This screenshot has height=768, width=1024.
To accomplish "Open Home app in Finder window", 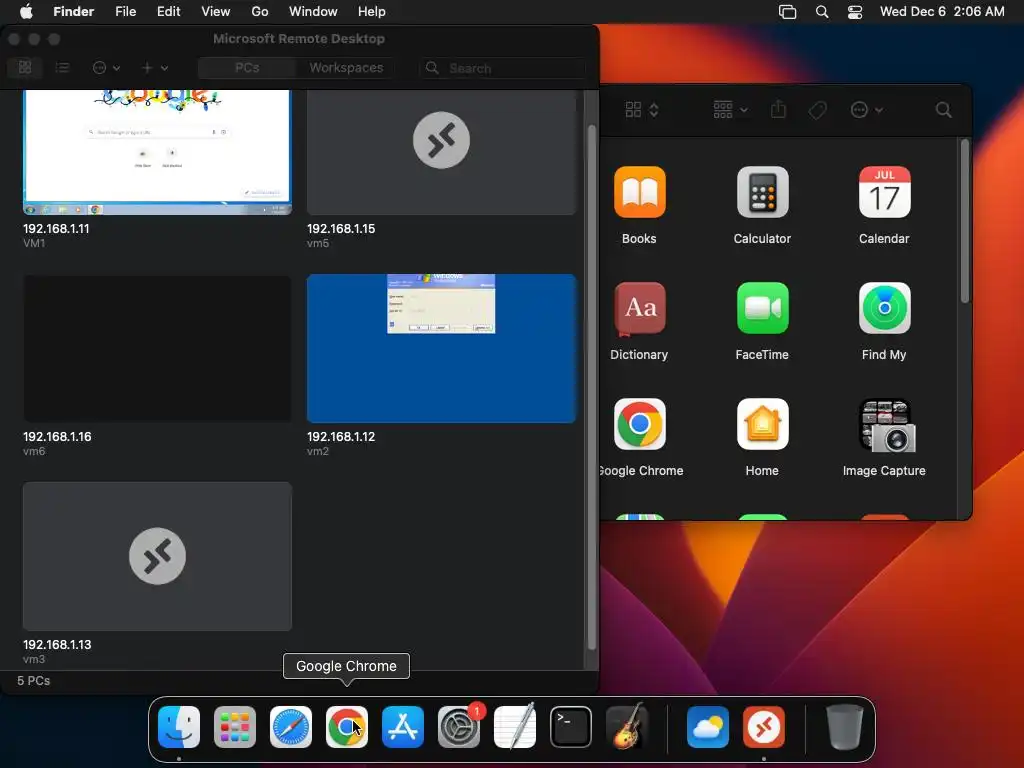I will tap(762, 424).
